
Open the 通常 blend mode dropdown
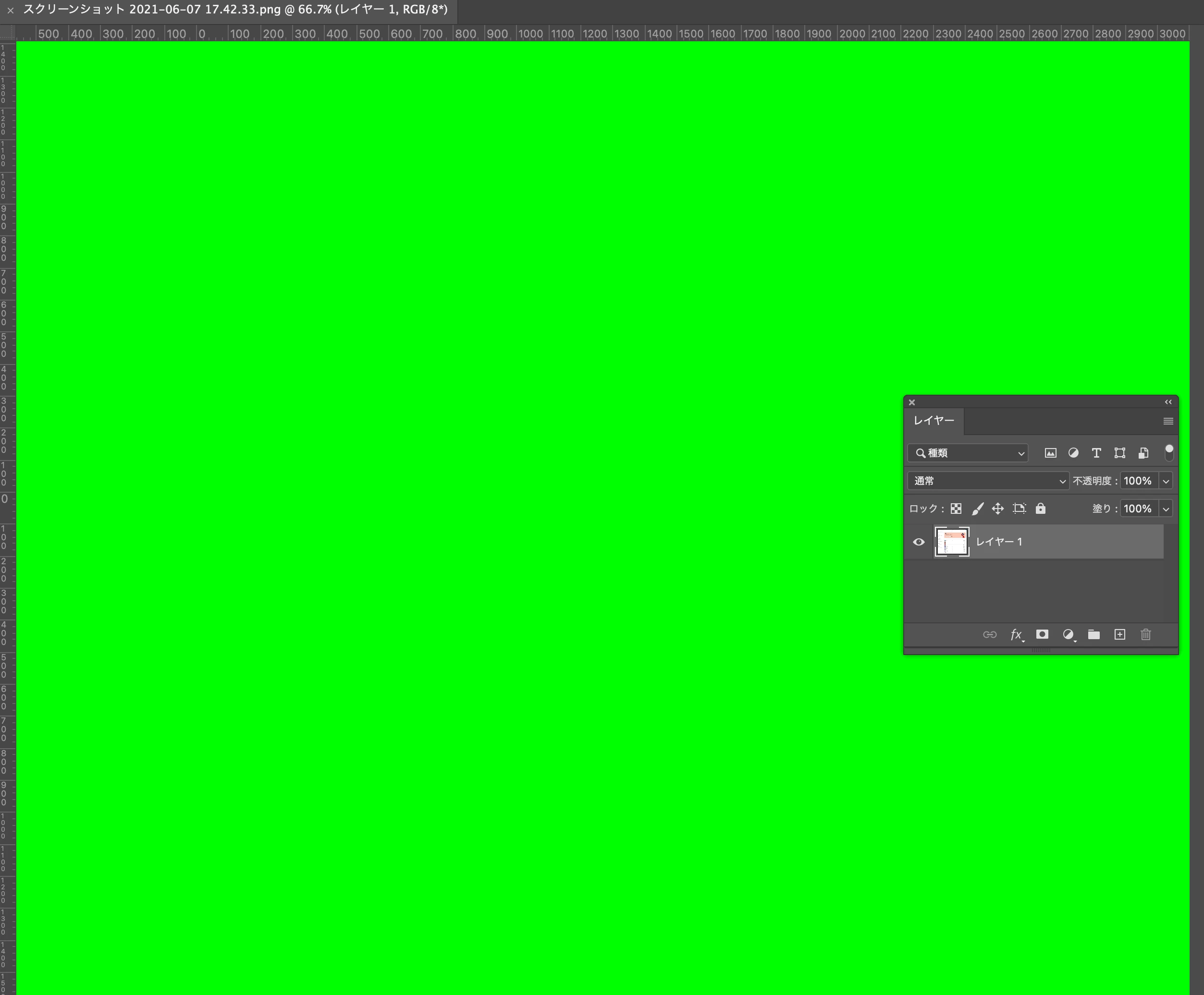coord(988,481)
